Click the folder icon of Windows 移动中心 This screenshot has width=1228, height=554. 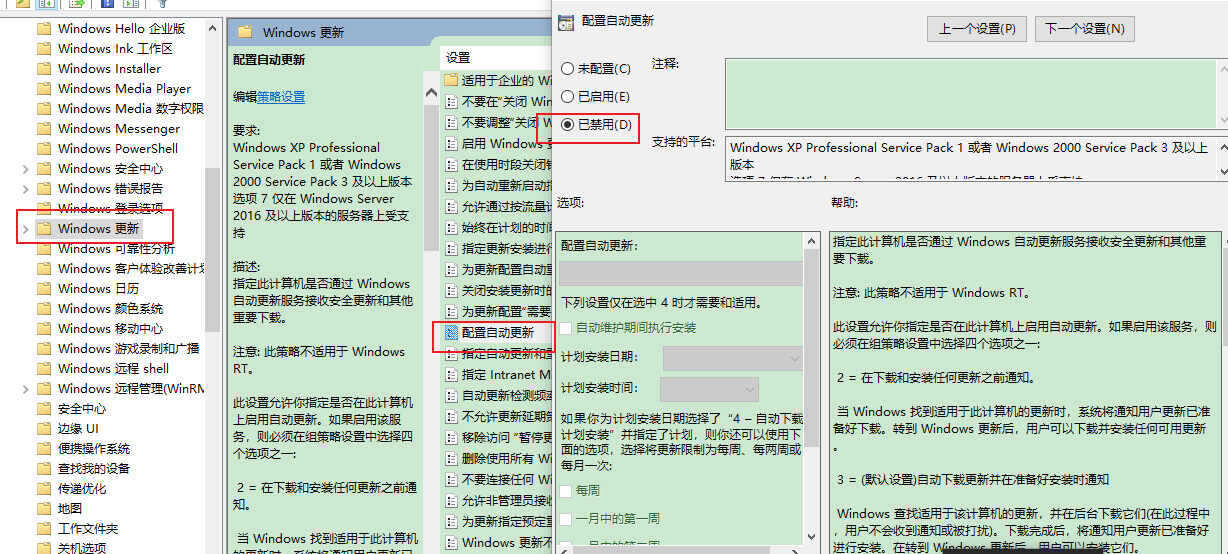coord(44,329)
